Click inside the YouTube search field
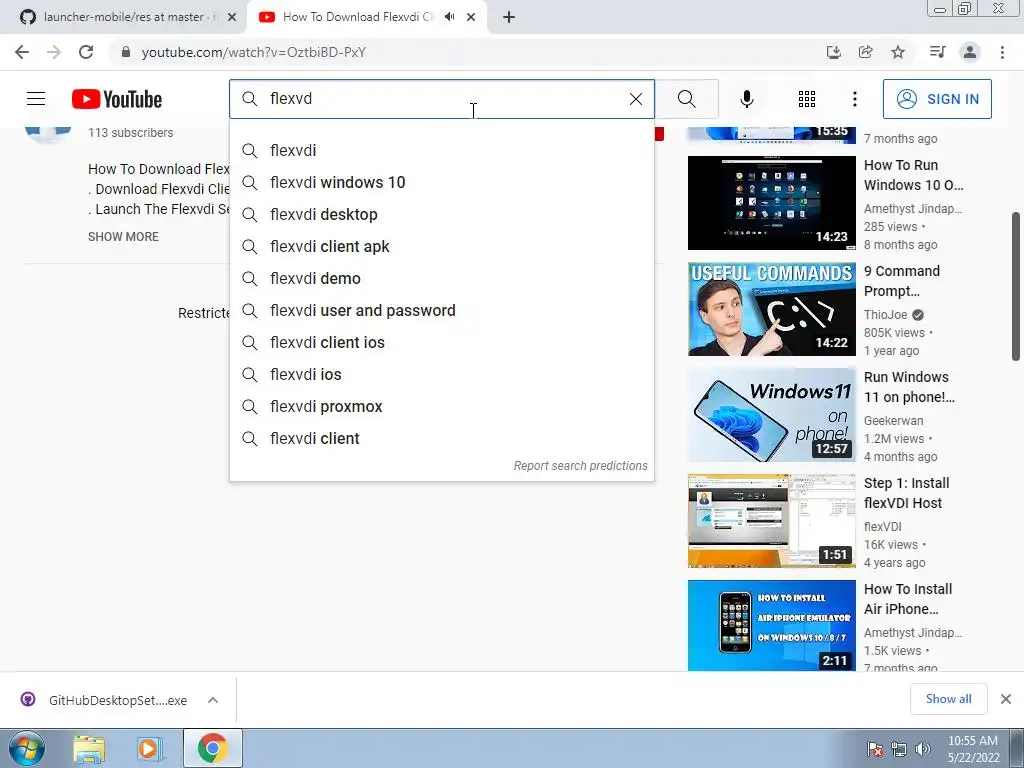The width and height of the screenshot is (1024, 768). pyautogui.click(x=441, y=99)
